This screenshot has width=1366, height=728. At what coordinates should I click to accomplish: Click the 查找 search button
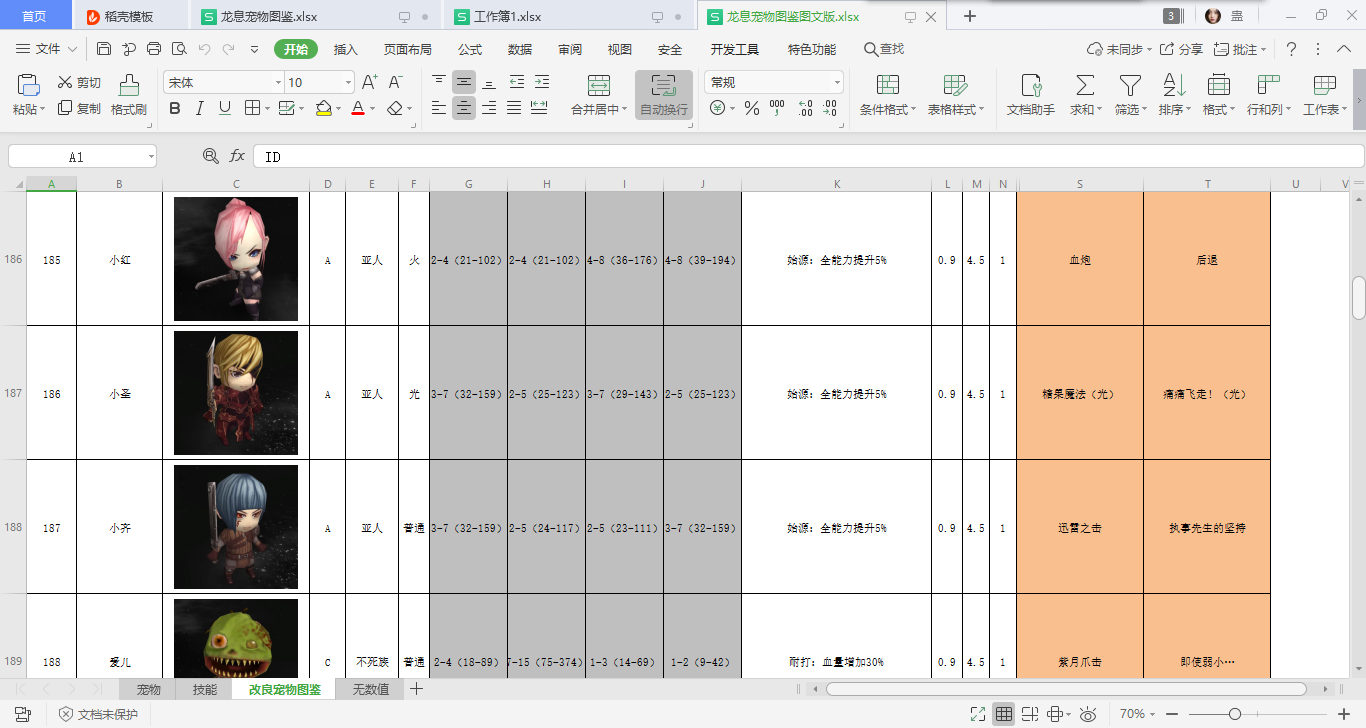(883, 49)
